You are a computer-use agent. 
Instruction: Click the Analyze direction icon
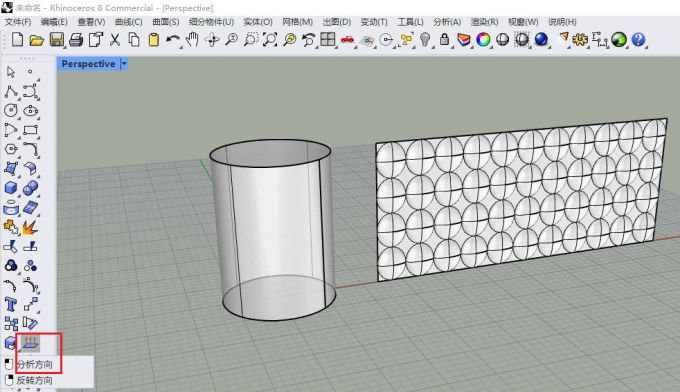30,343
